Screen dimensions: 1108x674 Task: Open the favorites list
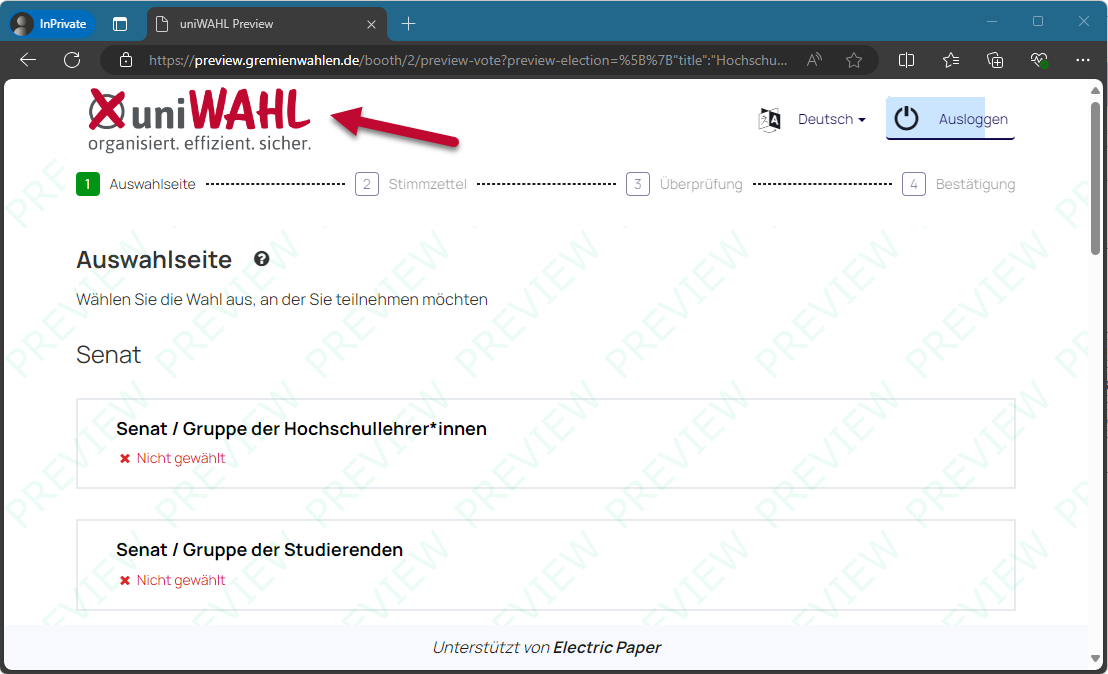951,60
